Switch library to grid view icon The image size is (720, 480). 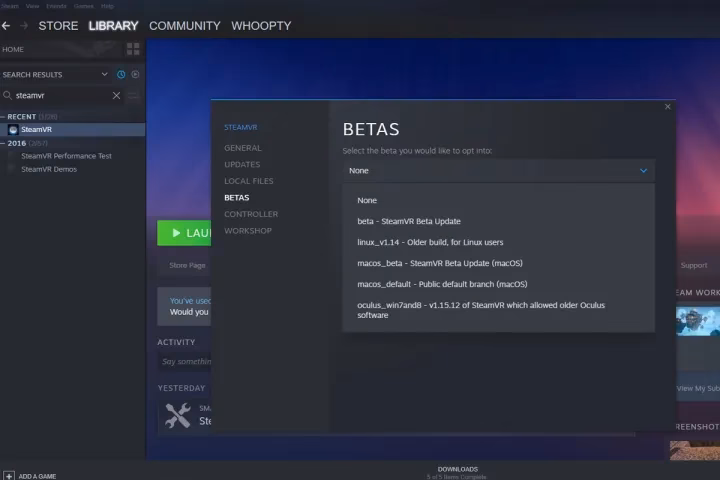(x=133, y=49)
